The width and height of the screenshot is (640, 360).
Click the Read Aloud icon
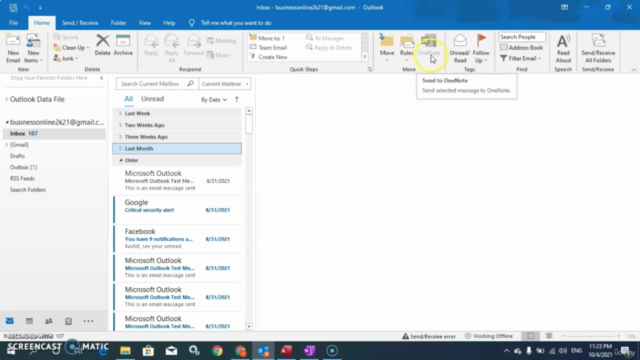pos(563,41)
